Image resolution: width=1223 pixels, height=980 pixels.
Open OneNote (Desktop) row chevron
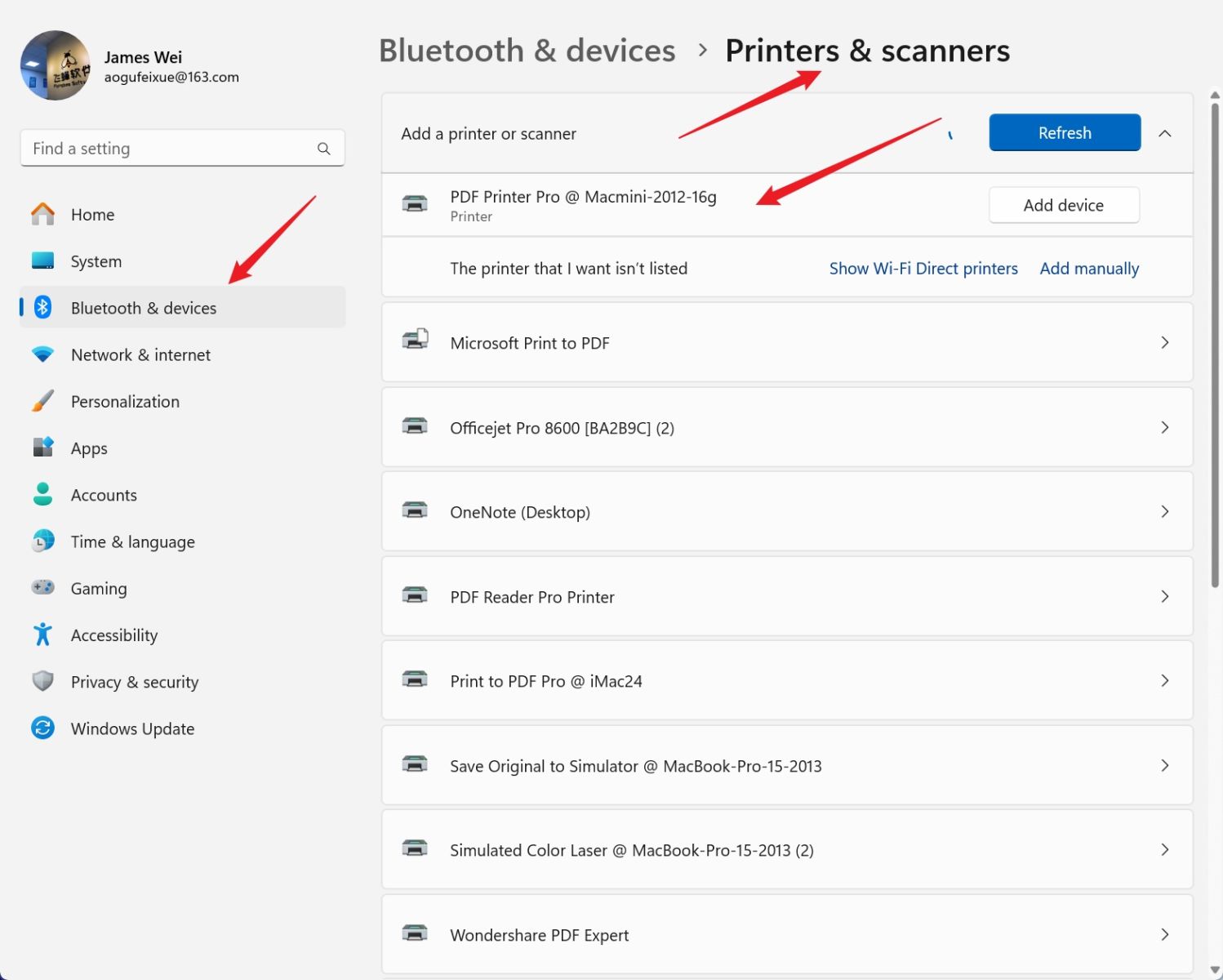click(1165, 511)
